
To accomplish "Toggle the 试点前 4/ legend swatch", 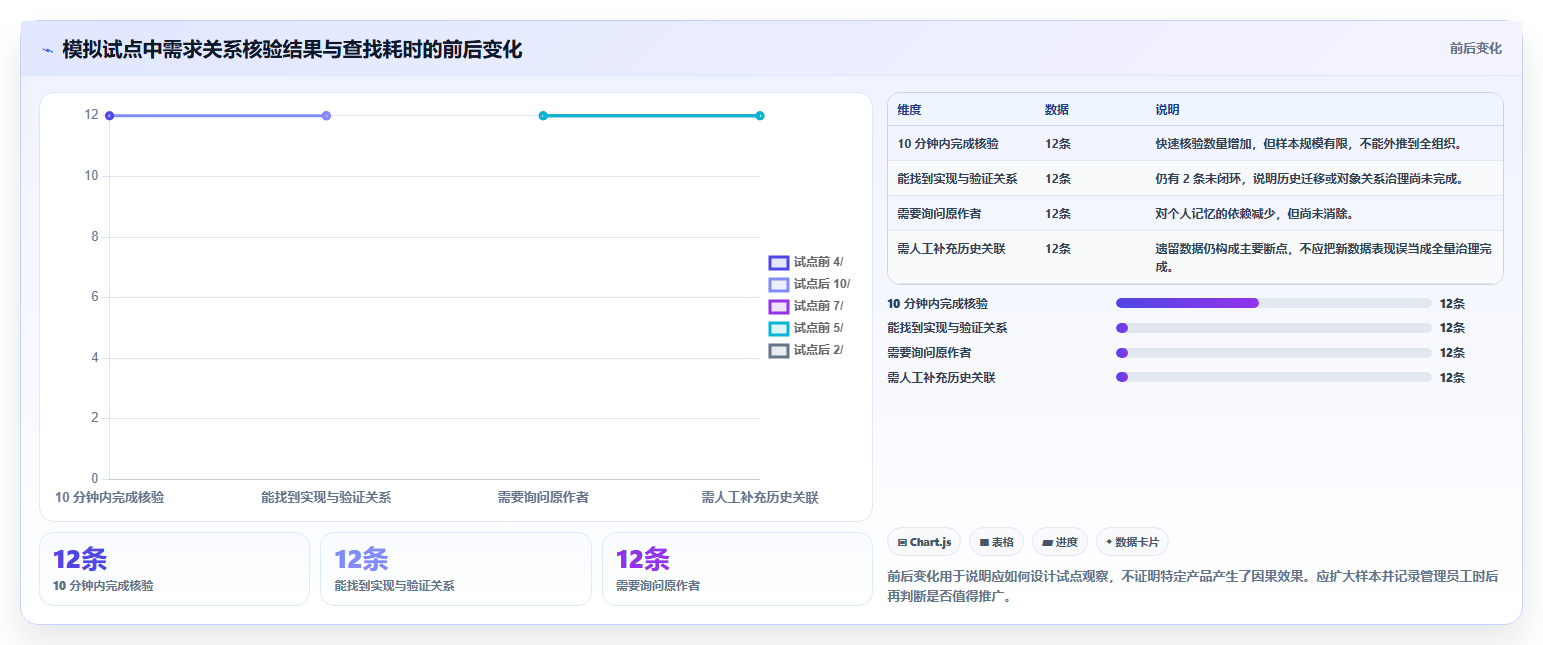I will click(x=779, y=262).
